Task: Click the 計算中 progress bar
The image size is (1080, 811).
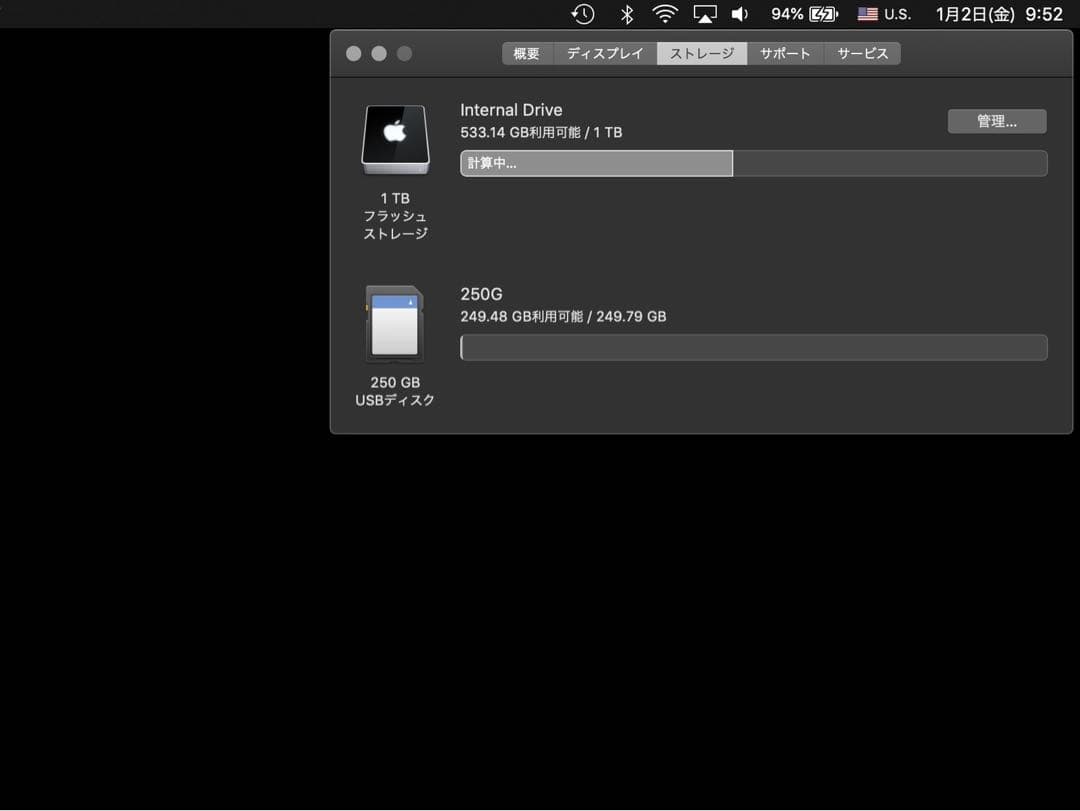Action: (596, 163)
